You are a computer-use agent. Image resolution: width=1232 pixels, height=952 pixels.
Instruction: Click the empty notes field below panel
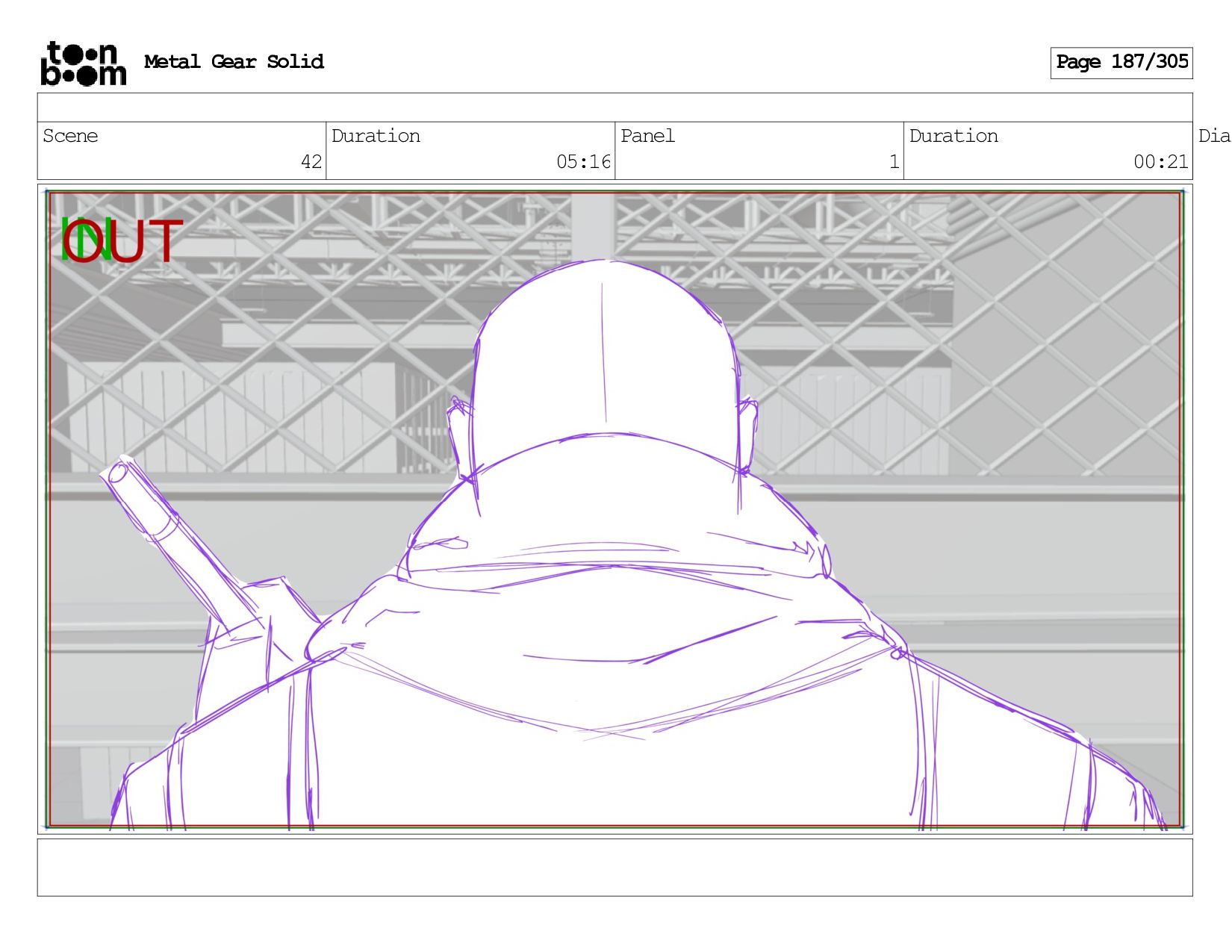615,867
